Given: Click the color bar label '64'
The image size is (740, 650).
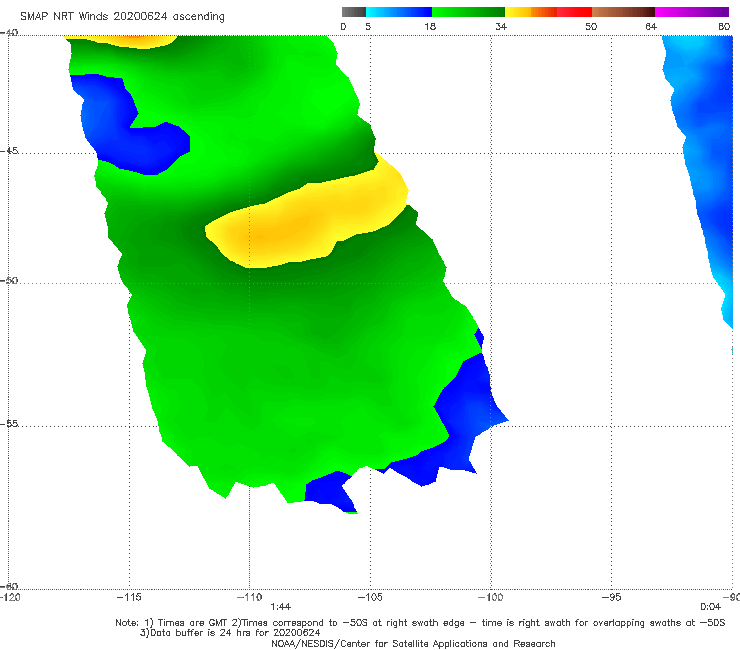Looking at the screenshot, I should pos(651,26).
